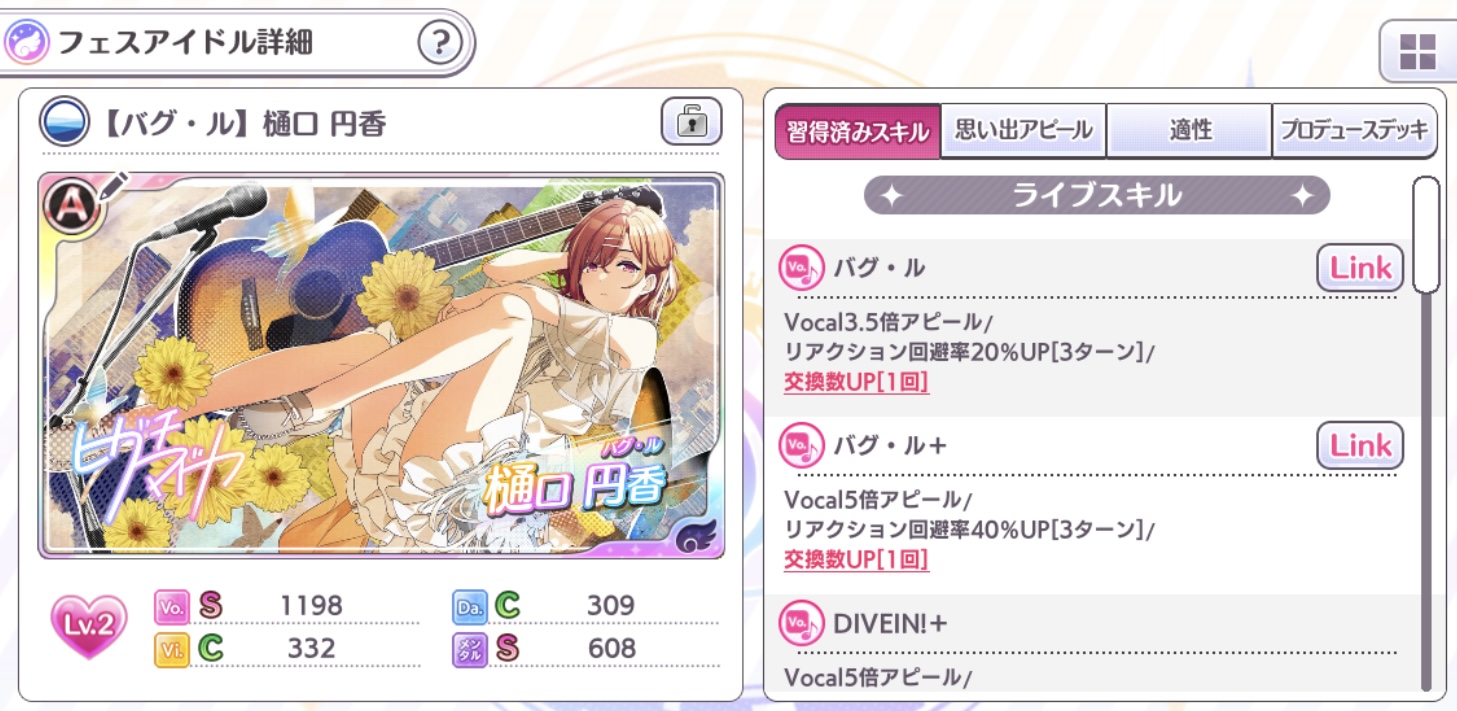
Task: Click the Vocal stat Vo. icon
Action: [x=170, y=606]
